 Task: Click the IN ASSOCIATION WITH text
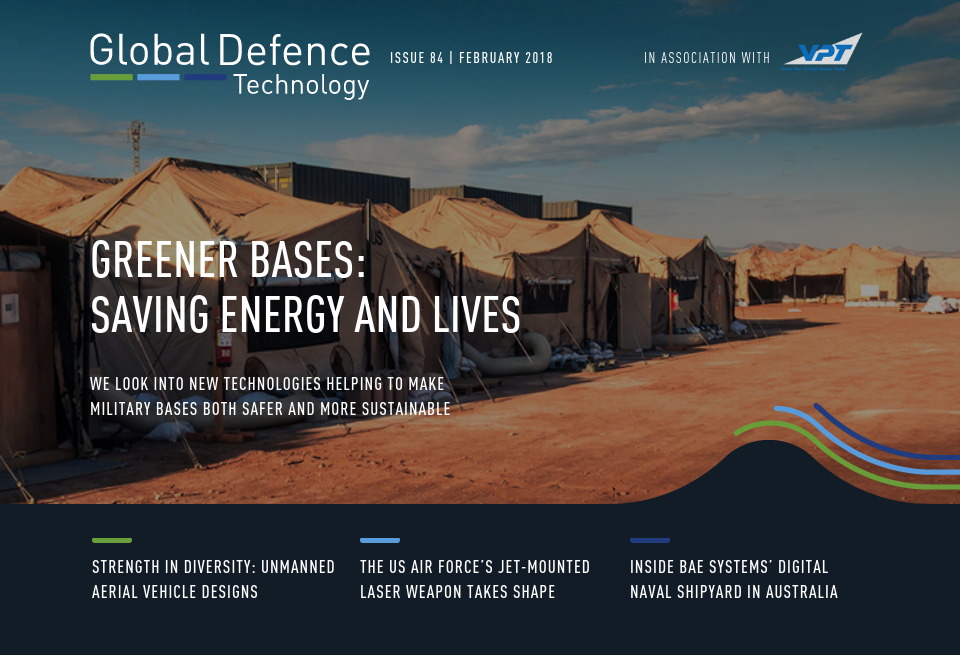coord(707,58)
